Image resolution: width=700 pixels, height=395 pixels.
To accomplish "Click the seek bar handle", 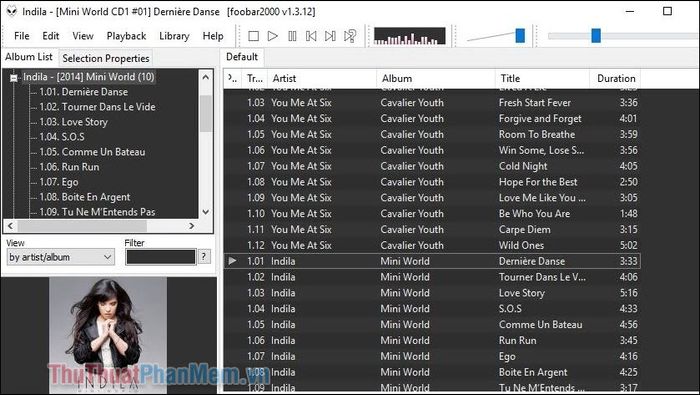I will click(x=596, y=36).
